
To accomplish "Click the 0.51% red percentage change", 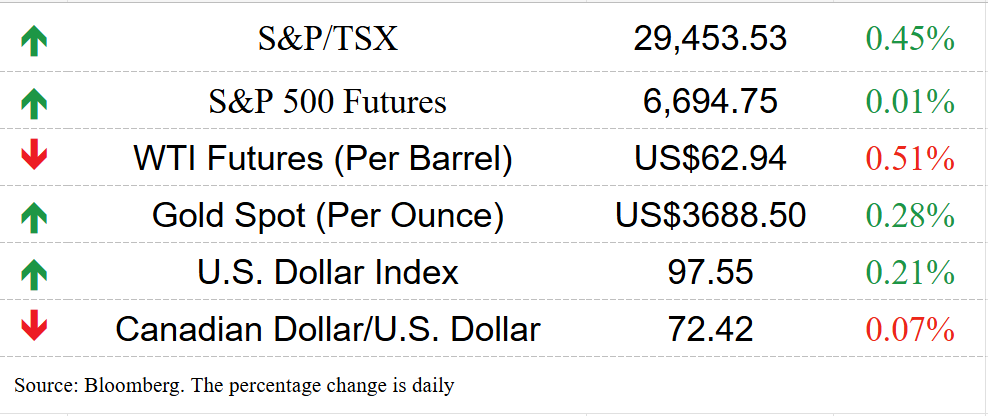I will coord(910,159).
